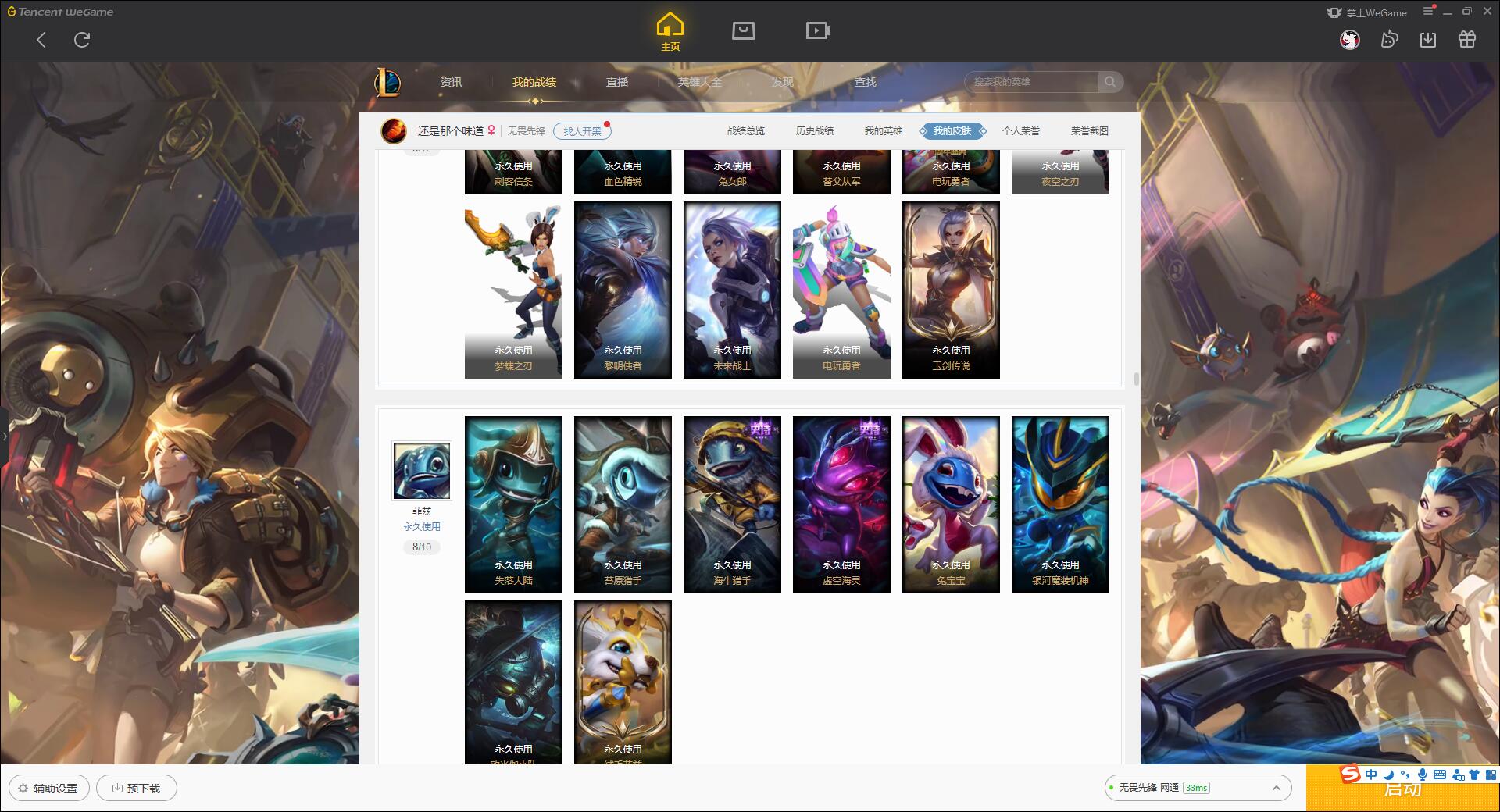Open the Sogou soft keyboard

pyautogui.click(x=1440, y=775)
